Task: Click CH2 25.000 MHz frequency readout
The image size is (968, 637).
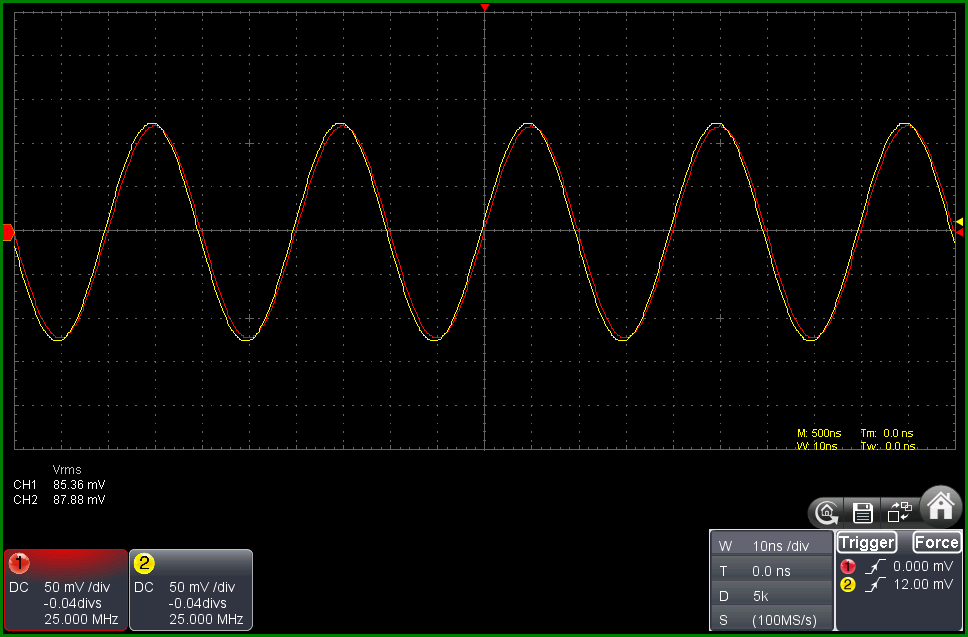Action: (206, 619)
